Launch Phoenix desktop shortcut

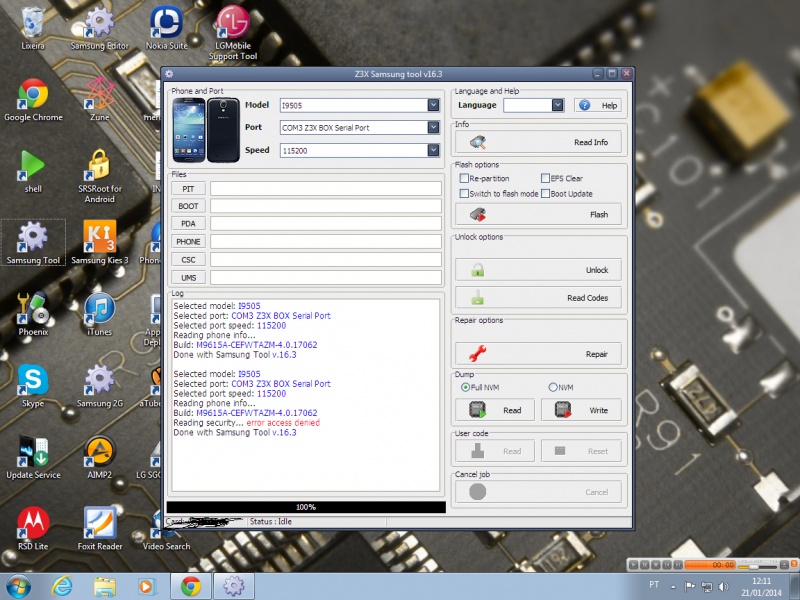pyautogui.click(x=33, y=314)
